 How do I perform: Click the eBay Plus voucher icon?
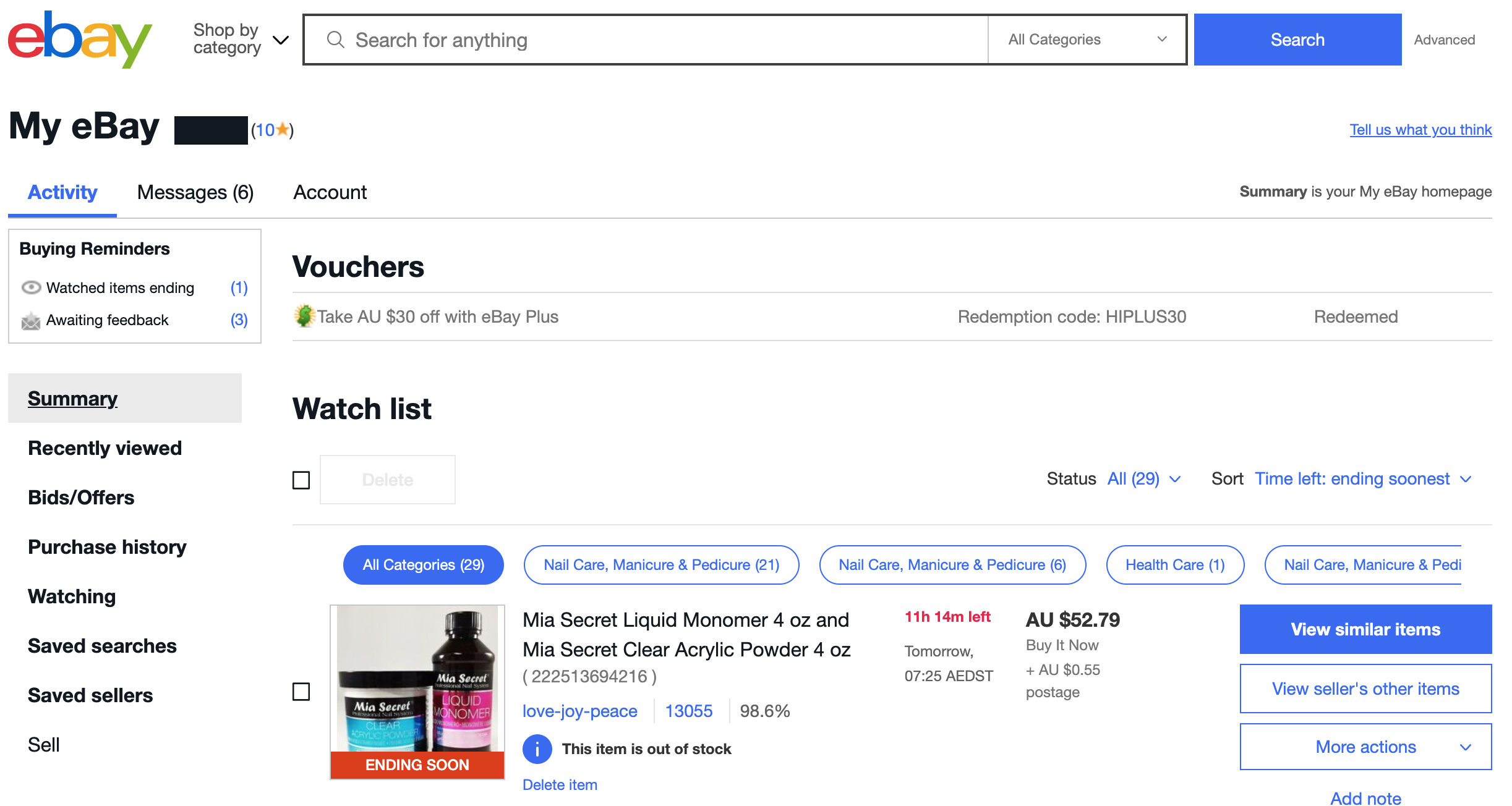pyautogui.click(x=304, y=316)
